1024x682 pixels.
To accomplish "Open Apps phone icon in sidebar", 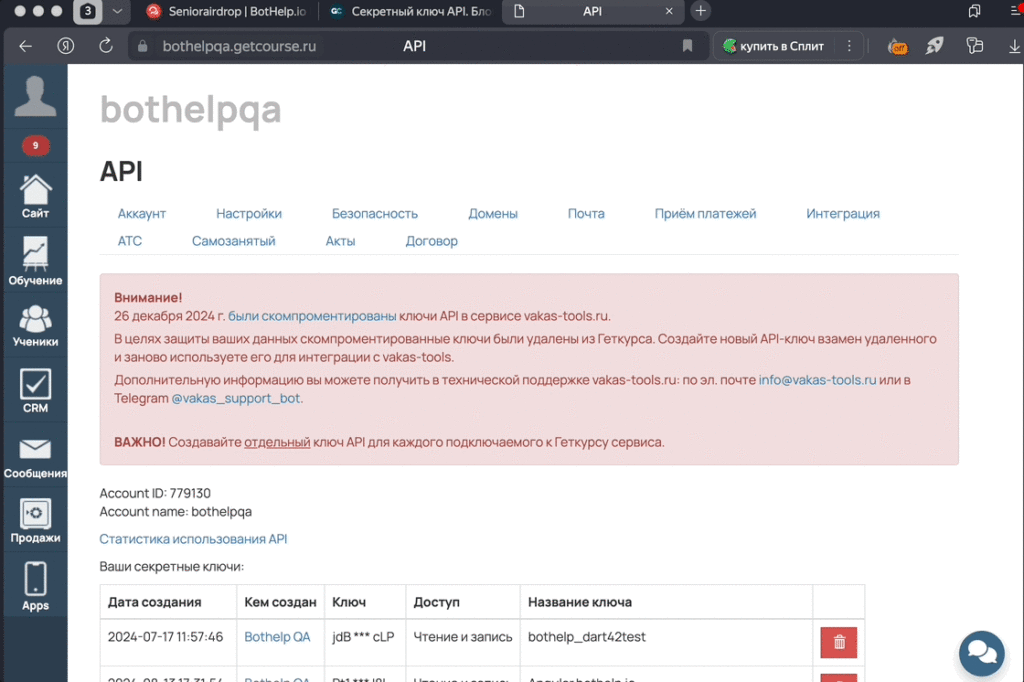I will coord(35,586).
